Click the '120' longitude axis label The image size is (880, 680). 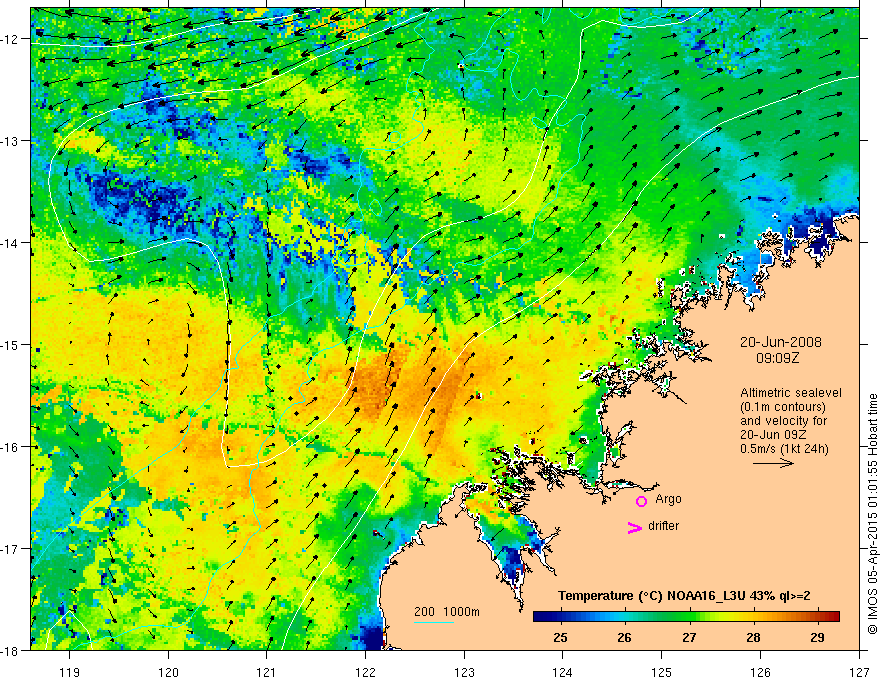tap(168, 672)
